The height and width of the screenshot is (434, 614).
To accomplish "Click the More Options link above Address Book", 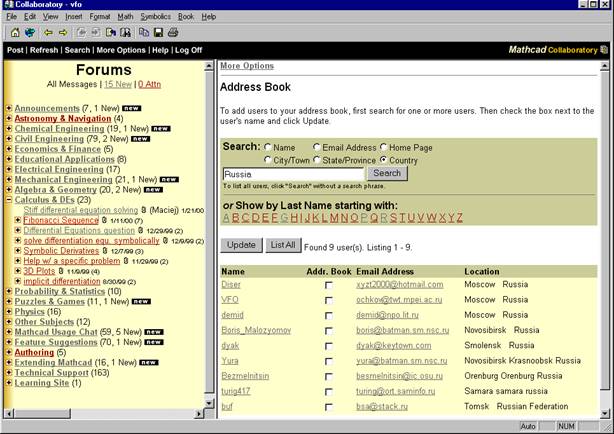I will point(247,66).
